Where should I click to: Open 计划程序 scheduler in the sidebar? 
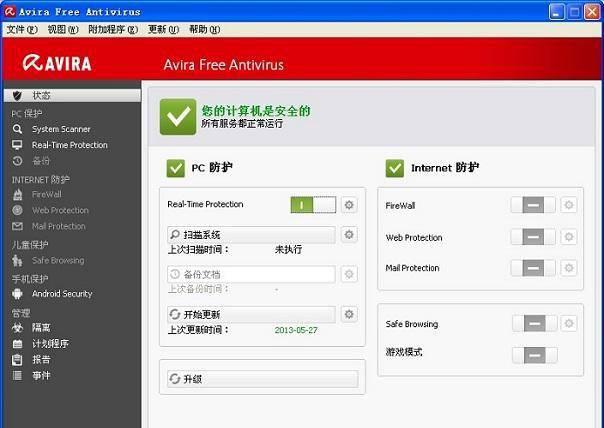[x=50, y=344]
